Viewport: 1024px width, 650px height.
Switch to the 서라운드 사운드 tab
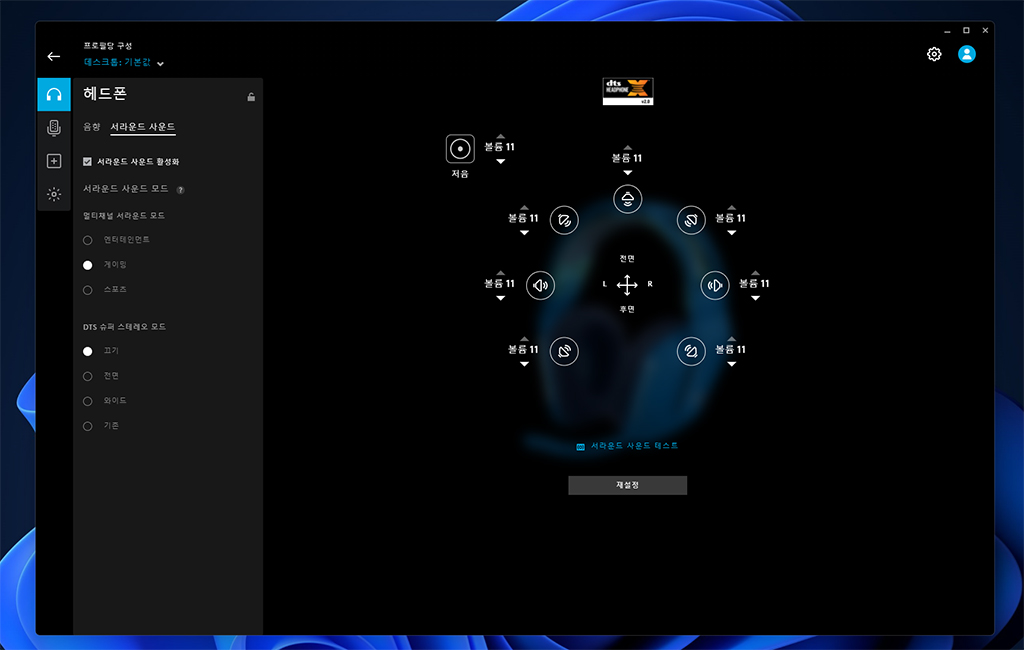(142, 127)
